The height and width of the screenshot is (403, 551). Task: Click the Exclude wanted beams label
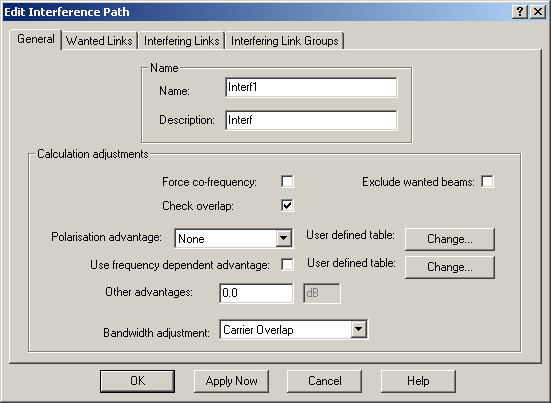418,182
